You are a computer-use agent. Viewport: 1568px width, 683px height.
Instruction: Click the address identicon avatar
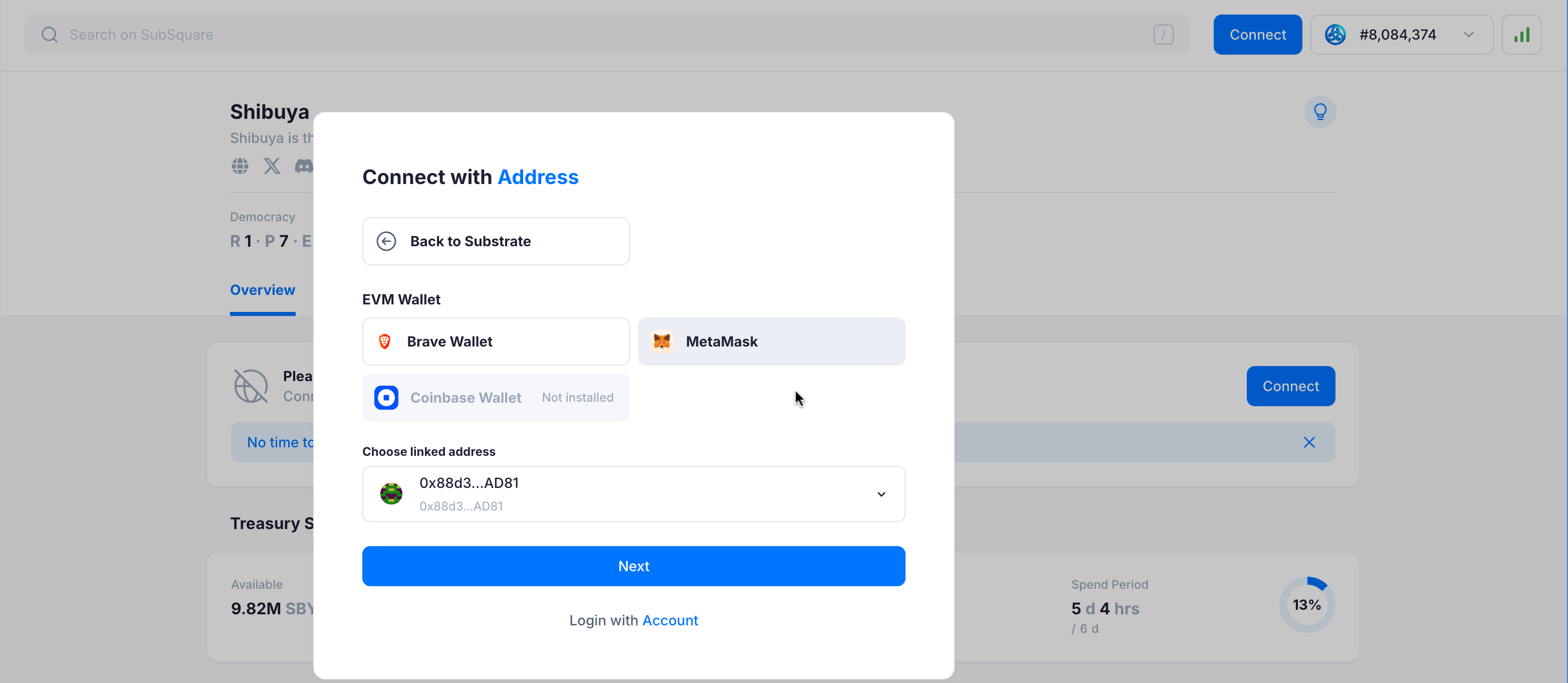tap(391, 493)
